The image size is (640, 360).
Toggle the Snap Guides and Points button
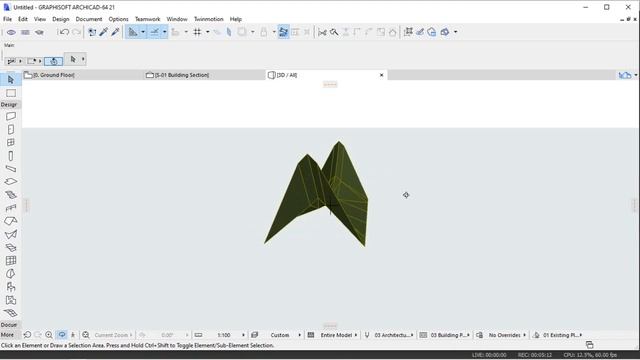tap(155, 32)
